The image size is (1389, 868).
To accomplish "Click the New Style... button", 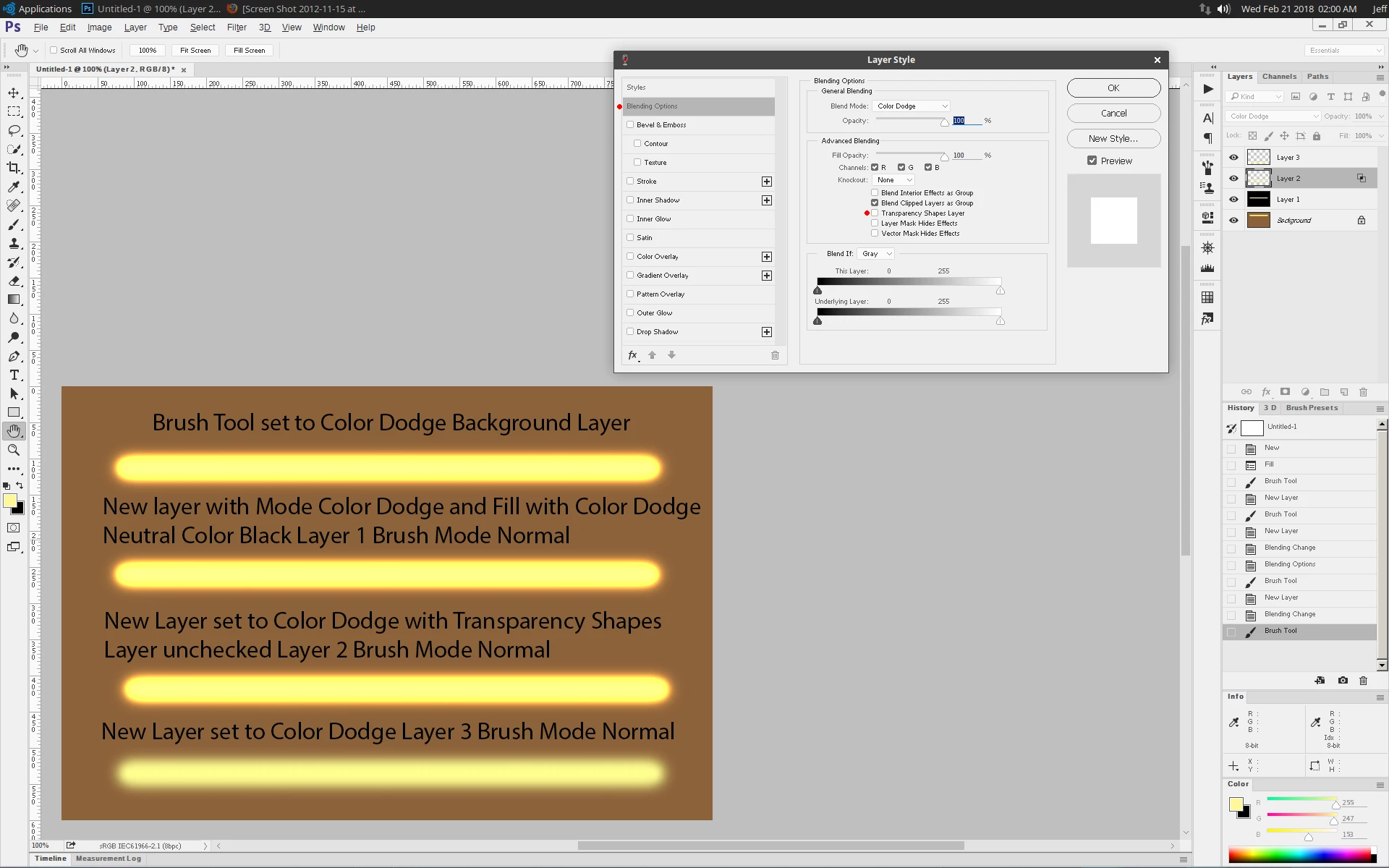I will click(1113, 138).
